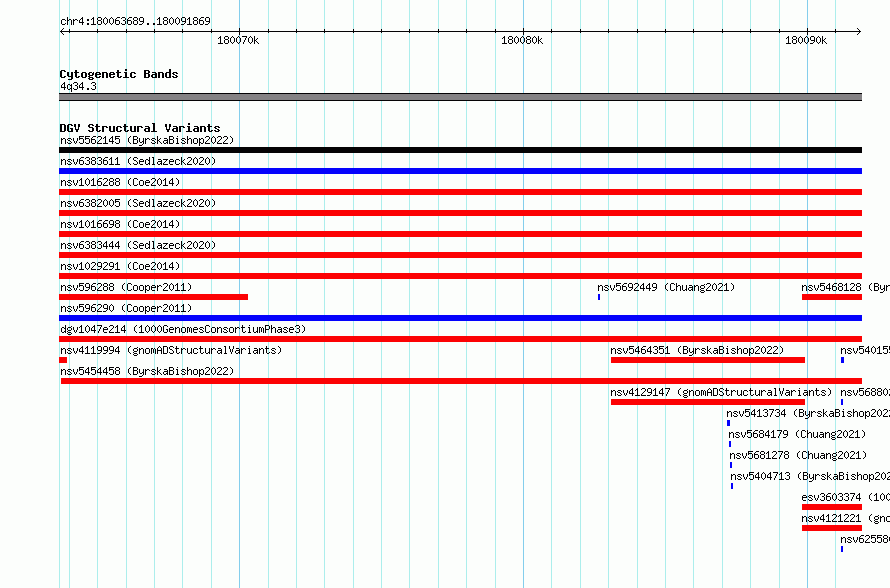The image size is (890, 588).
Task: Click the 180080k ruler position
Action: [522, 40]
